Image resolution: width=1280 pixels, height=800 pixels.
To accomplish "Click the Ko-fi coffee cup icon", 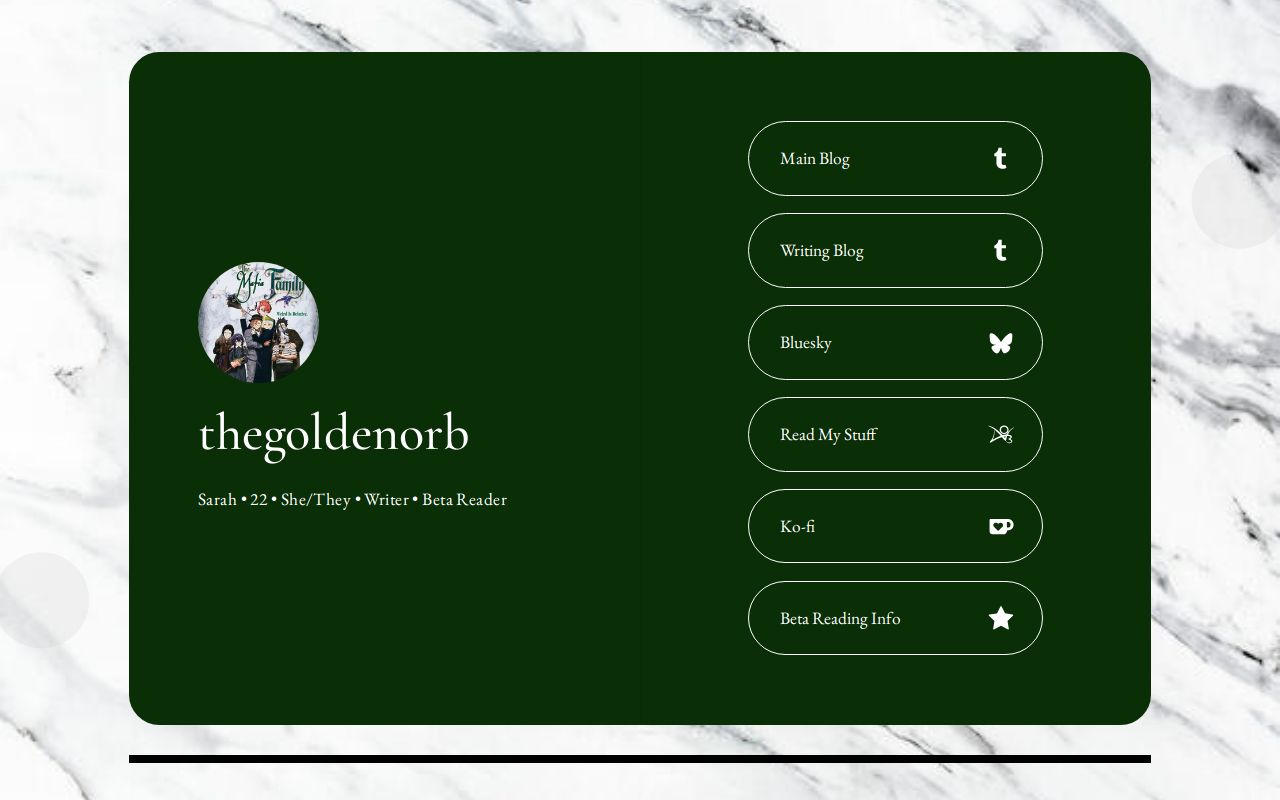I will click(1001, 526).
